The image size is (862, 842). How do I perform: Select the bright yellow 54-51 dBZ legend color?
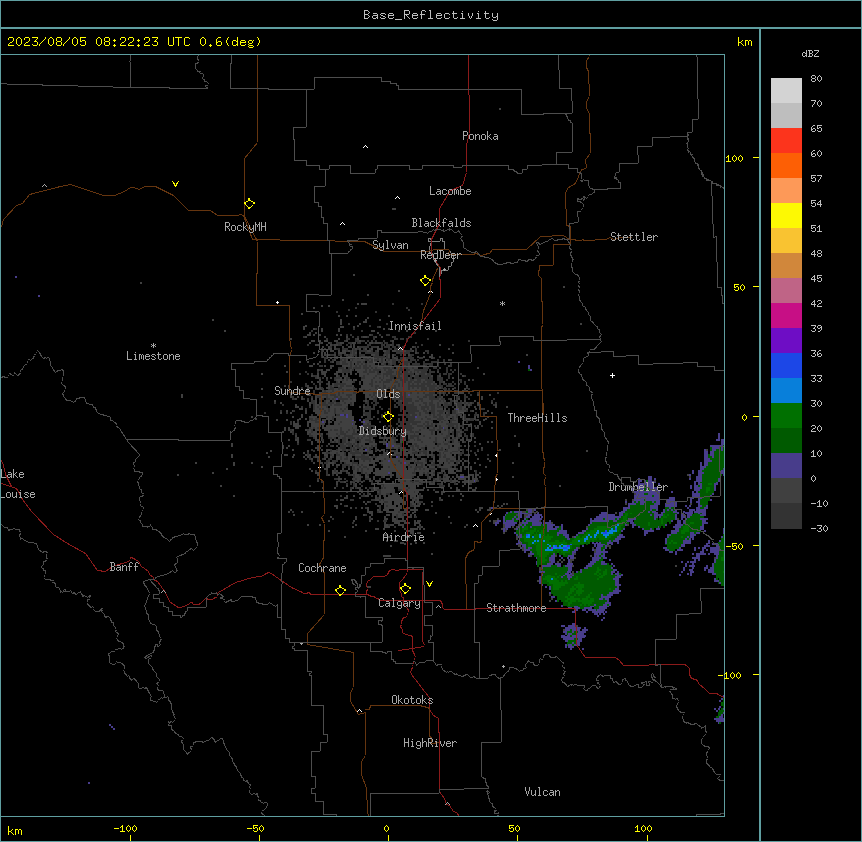[x=786, y=215]
